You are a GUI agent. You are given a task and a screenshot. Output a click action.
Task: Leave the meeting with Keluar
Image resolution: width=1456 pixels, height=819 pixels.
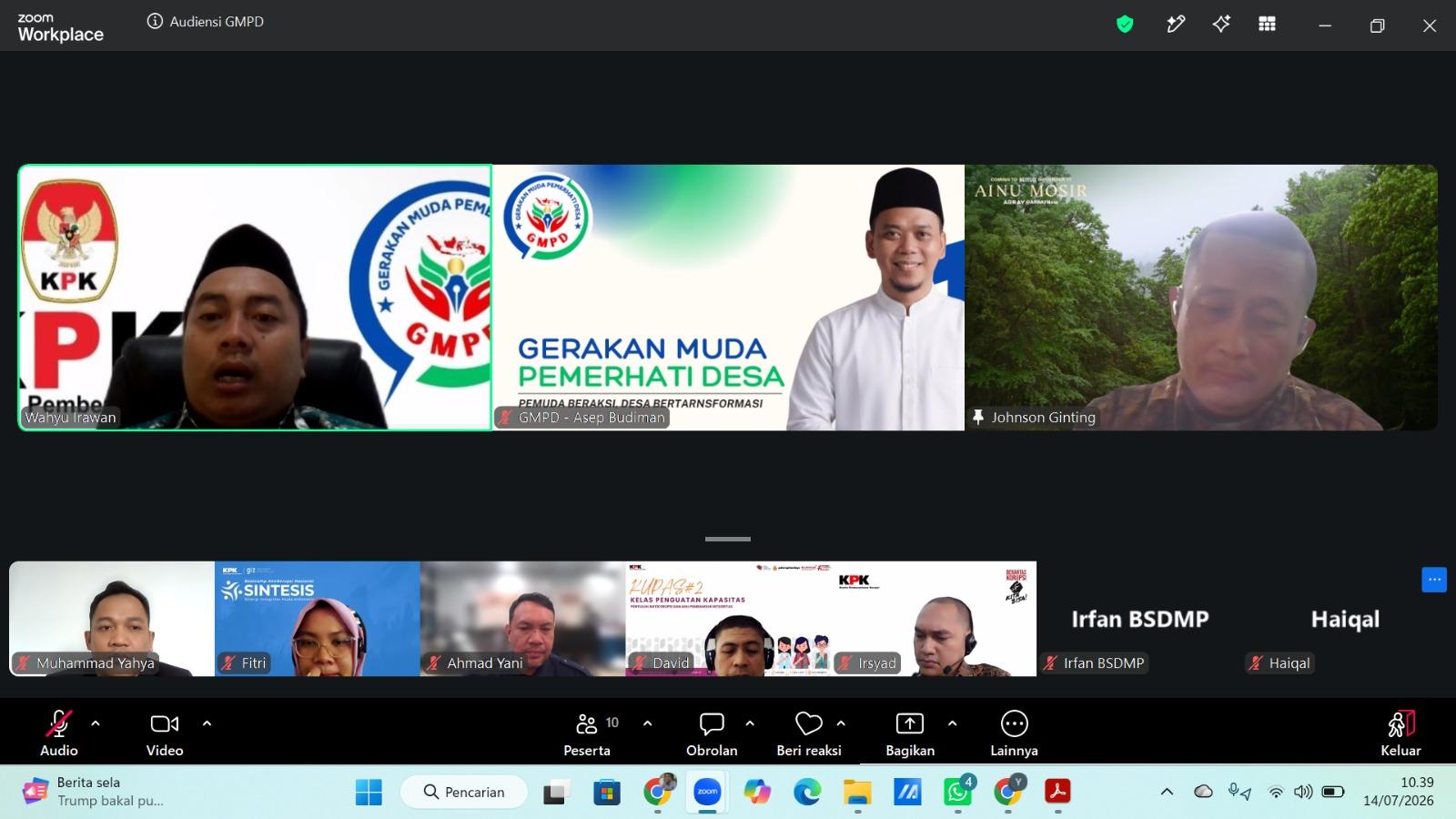tap(1400, 733)
